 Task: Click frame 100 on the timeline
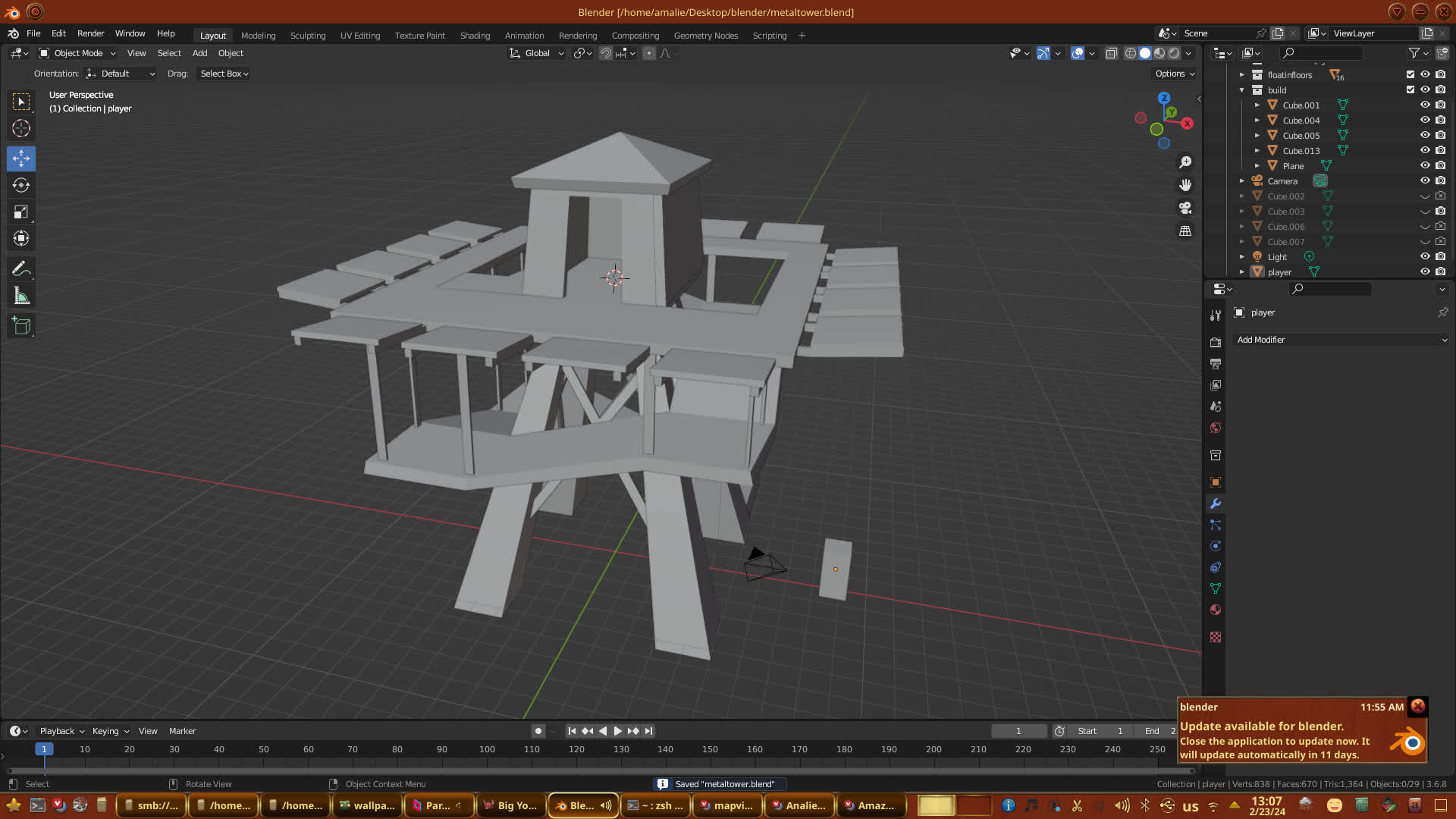487,749
